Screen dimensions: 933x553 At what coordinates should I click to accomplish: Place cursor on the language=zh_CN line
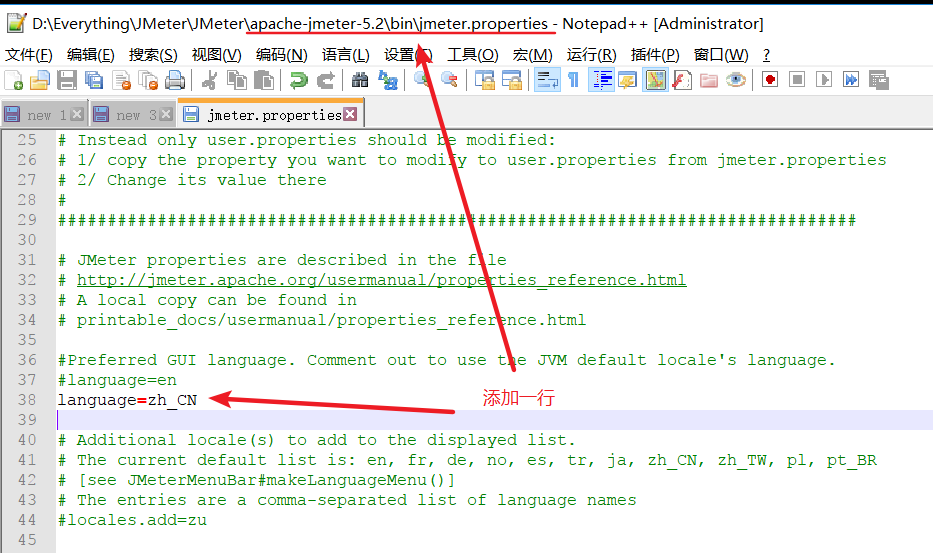127,400
